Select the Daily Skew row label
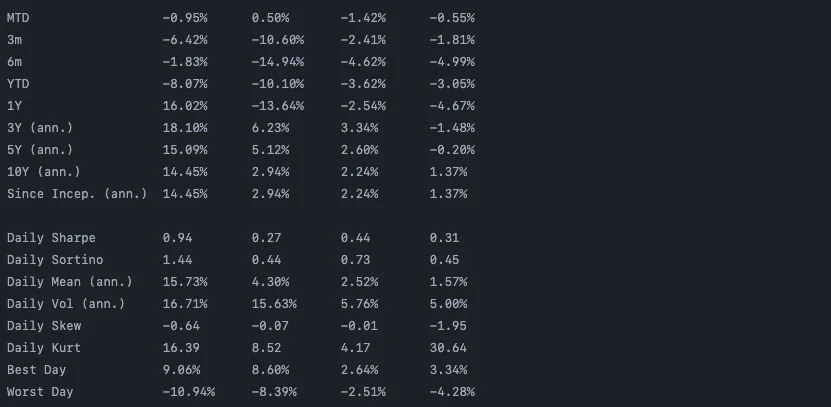Screen dimensions: 831x407 coord(44,326)
